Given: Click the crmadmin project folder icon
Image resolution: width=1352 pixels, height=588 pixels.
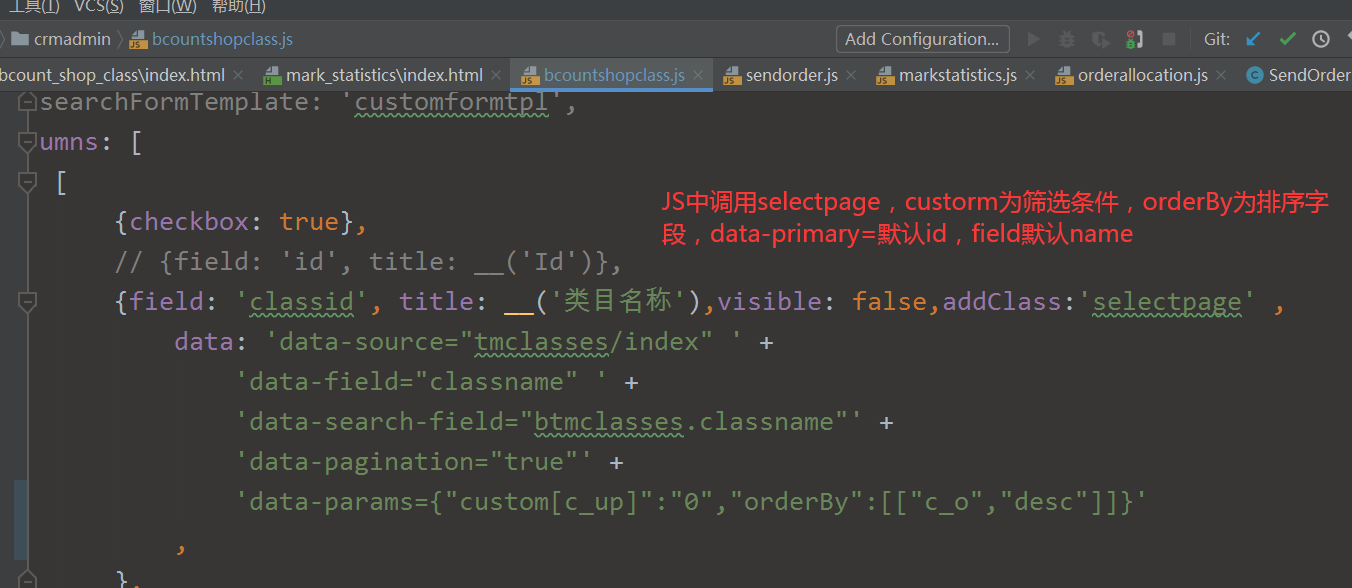Looking at the screenshot, I should (18, 39).
